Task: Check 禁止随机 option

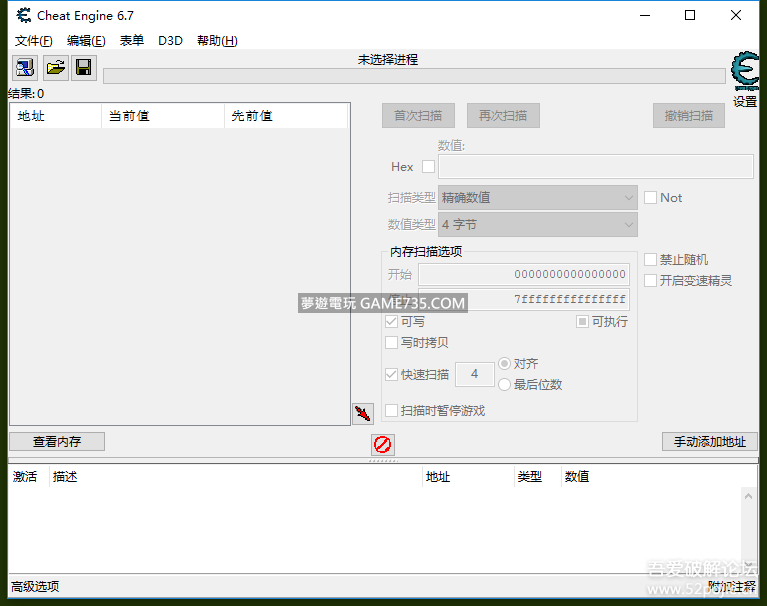Action: click(x=651, y=260)
